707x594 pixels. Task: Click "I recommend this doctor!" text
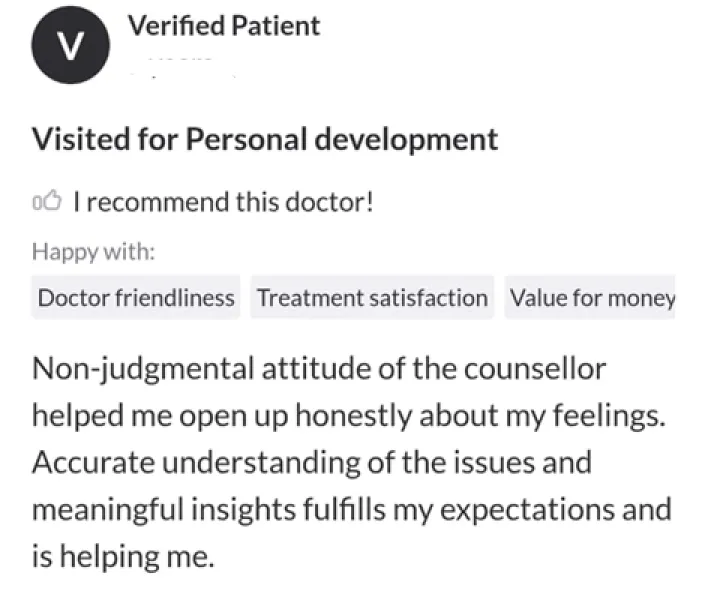tap(225, 202)
